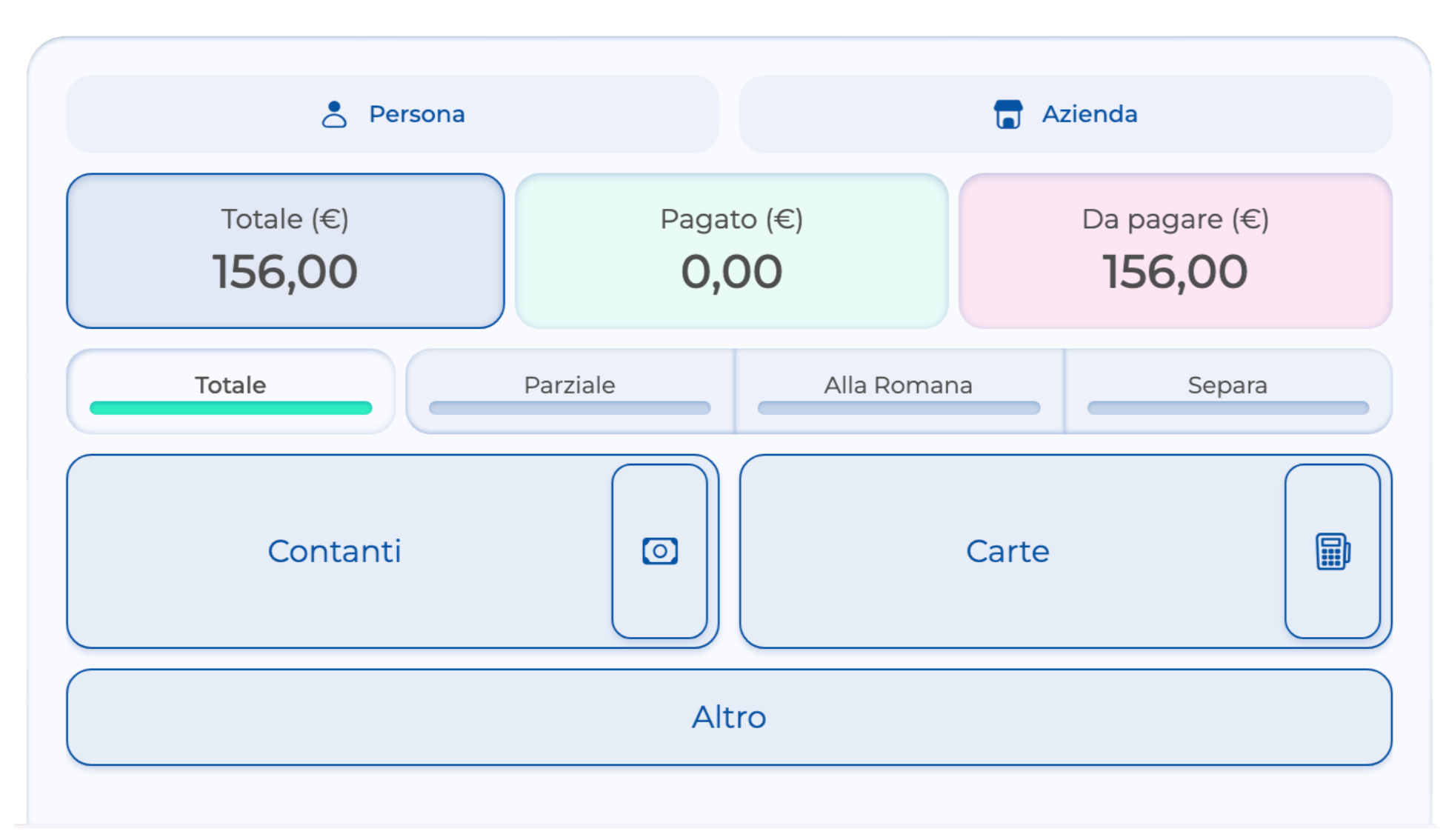Select the Persona customer type
The image size is (1446, 840).
pos(393,115)
